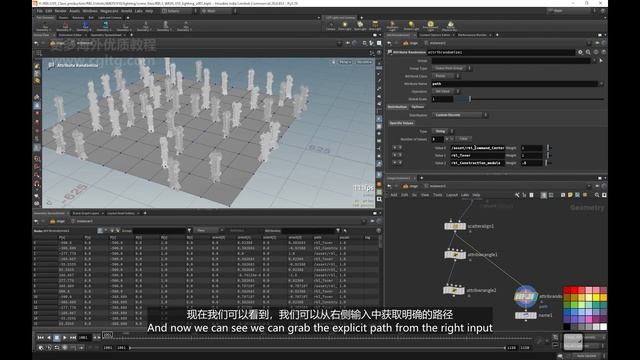Image resolution: width=640 pixels, height=360 pixels.
Task: Open the Performance Monitor tab
Action: click(x=472, y=35)
